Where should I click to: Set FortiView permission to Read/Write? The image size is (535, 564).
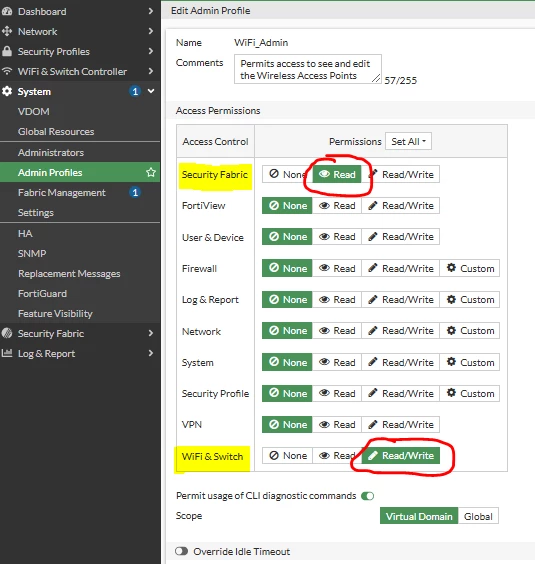[x=400, y=206]
